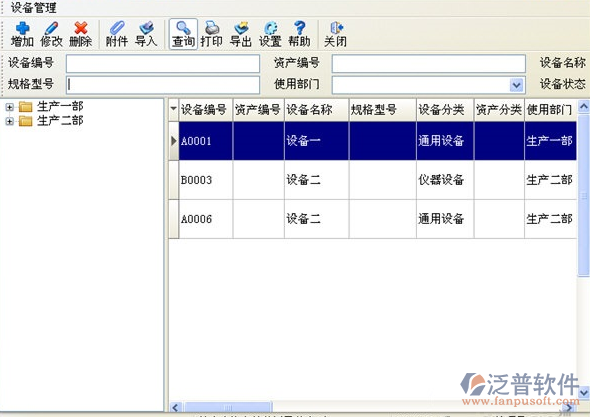Expand the 生产一部 tree node
The image size is (590, 417).
click(x=9, y=107)
